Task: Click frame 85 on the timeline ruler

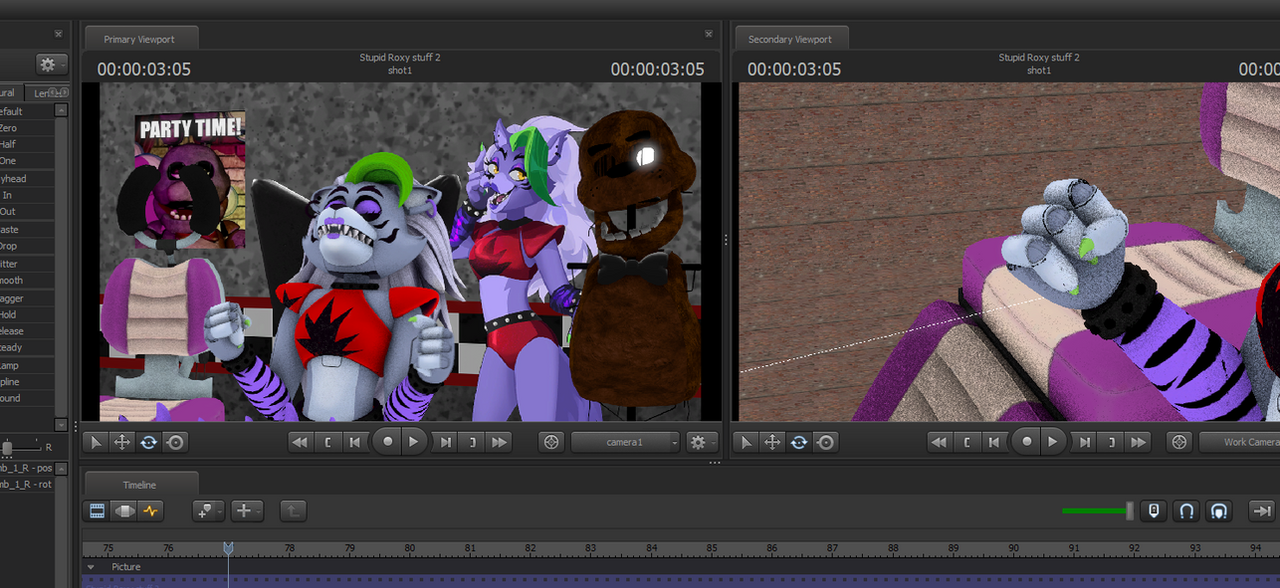Action: tap(712, 548)
